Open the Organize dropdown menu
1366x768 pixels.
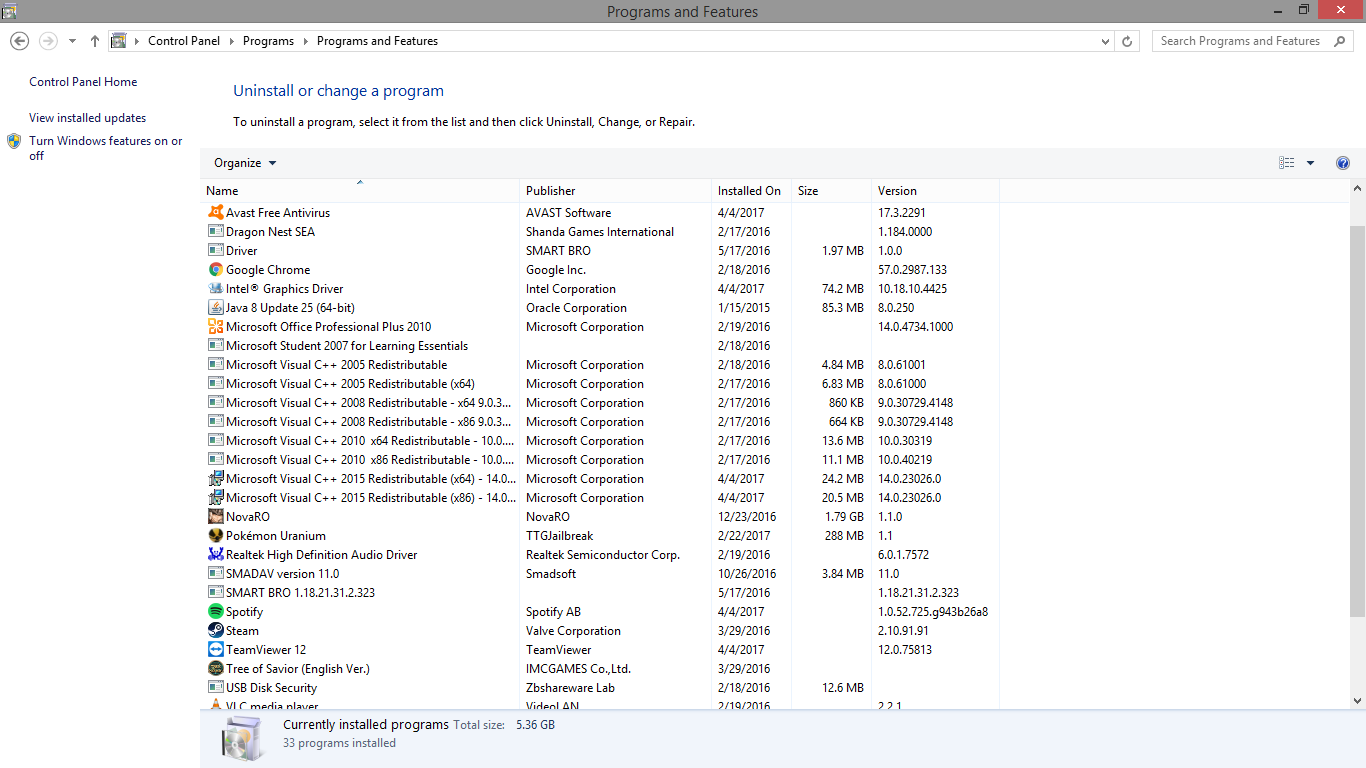245,163
